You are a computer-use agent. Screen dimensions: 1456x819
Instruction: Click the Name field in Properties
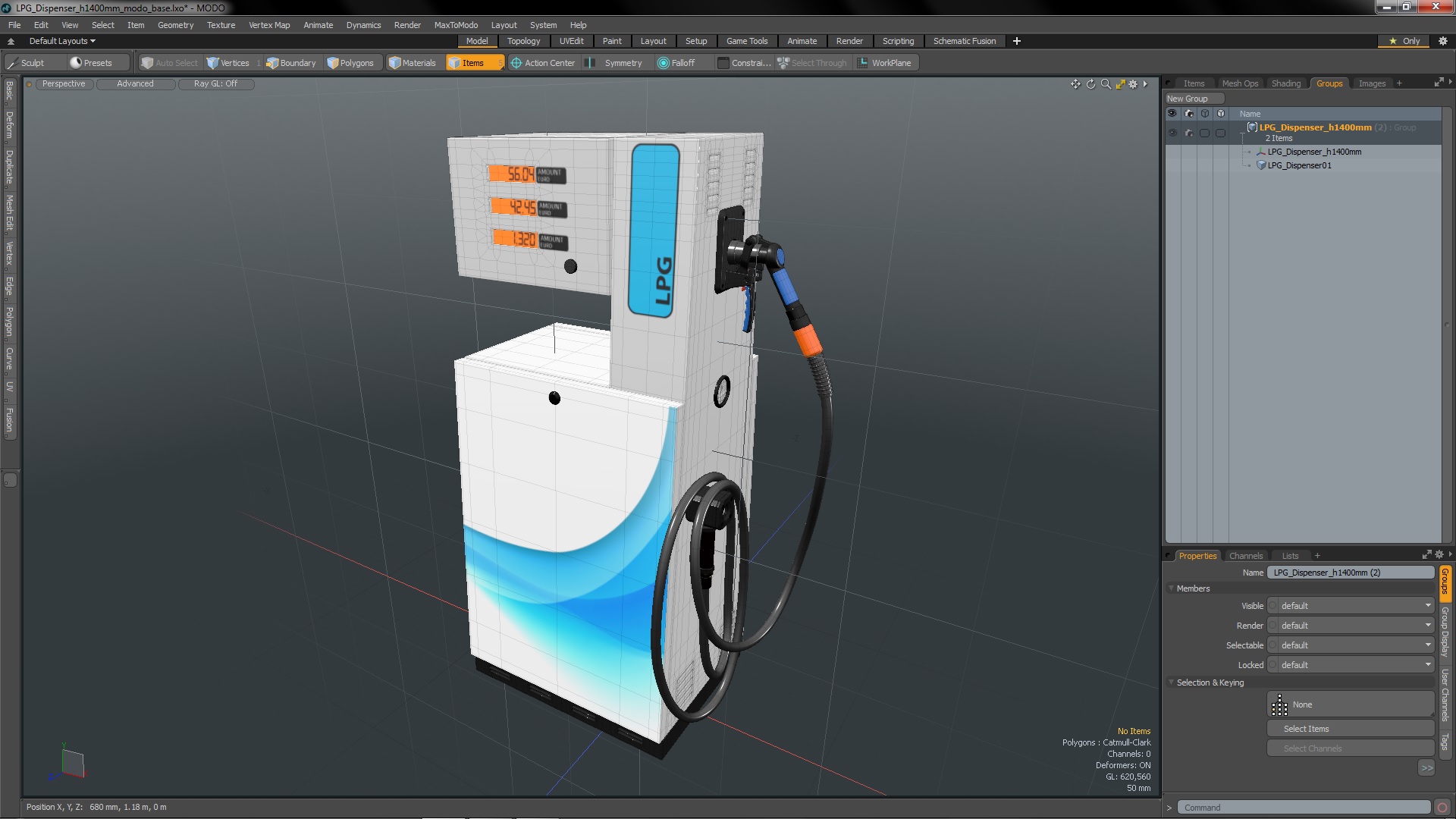click(1351, 573)
